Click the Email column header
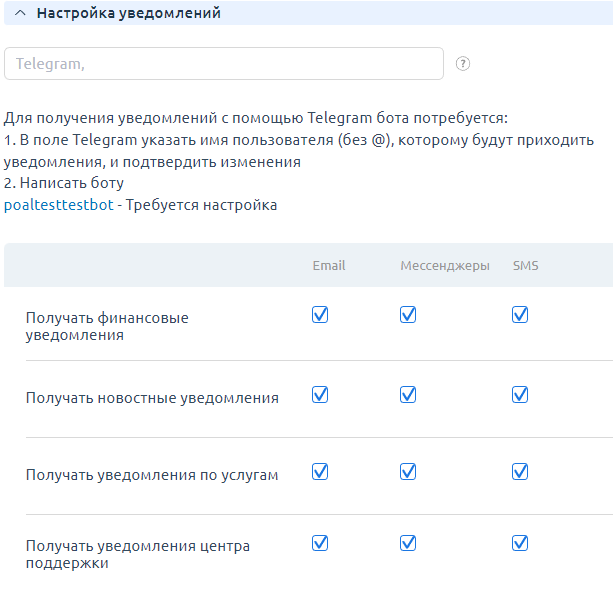Screen dimensions: 613x589 coord(329,266)
